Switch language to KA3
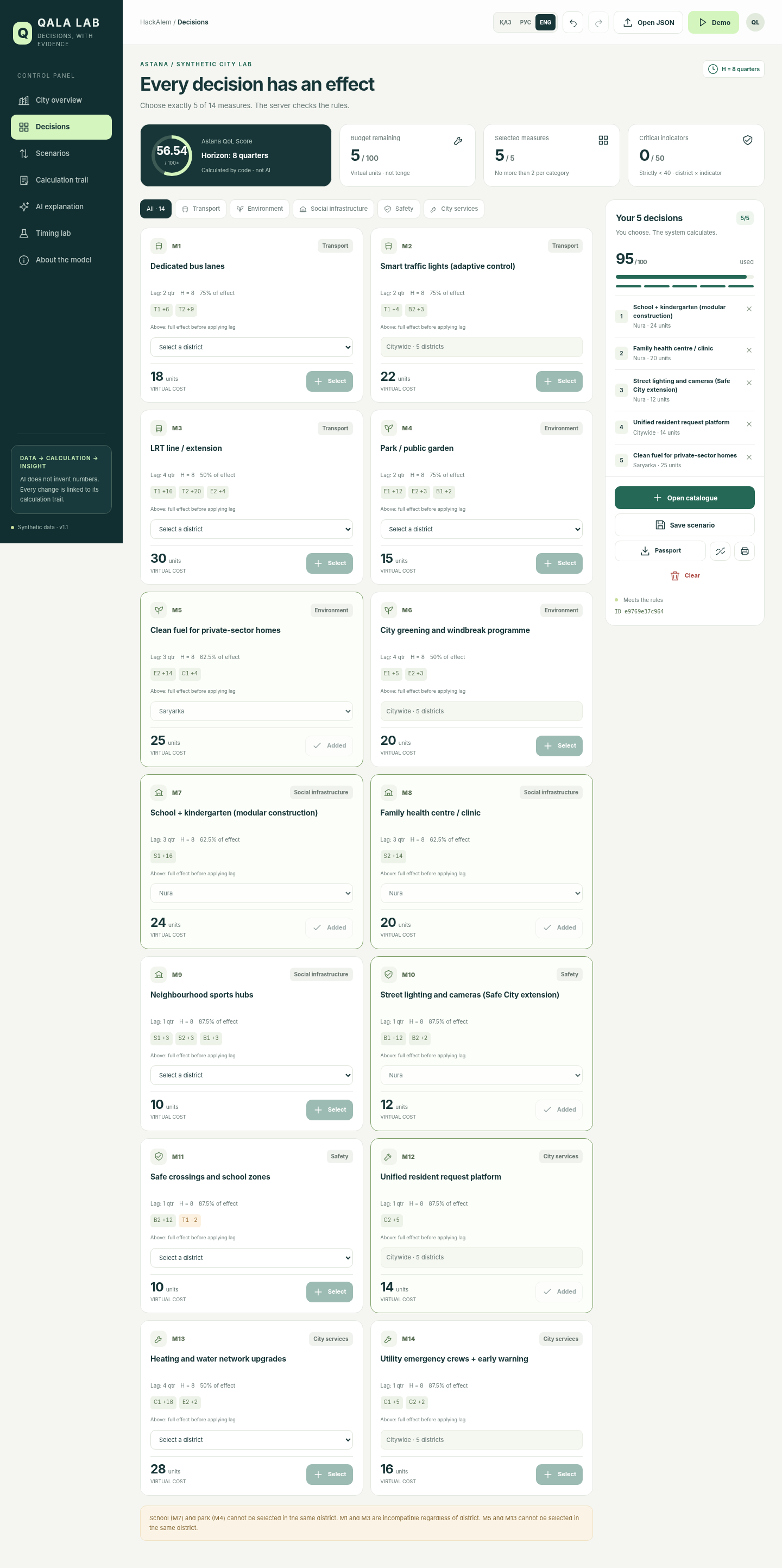782x1568 pixels. coord(505,22)
